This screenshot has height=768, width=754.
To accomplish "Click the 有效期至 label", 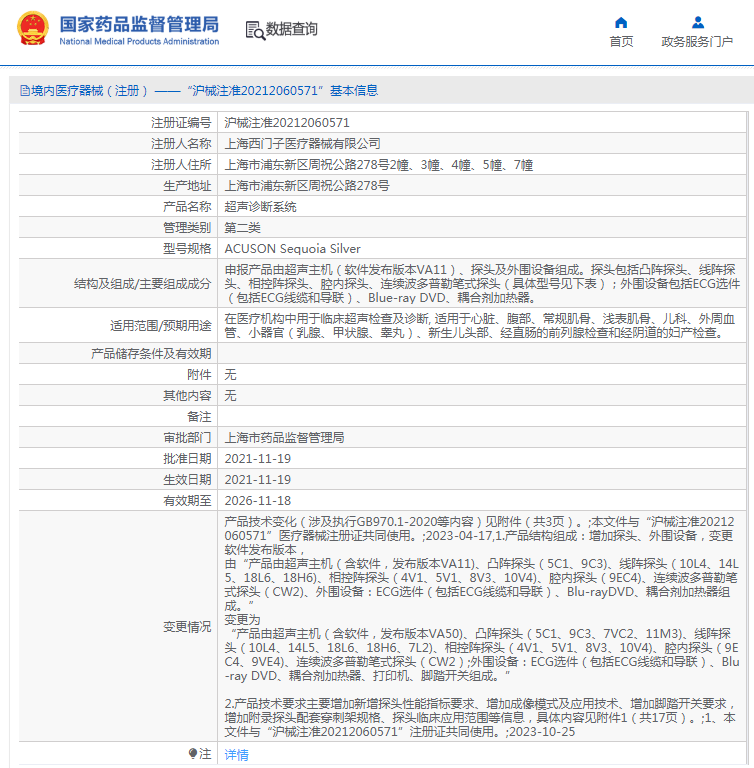I will click(187, 501).
